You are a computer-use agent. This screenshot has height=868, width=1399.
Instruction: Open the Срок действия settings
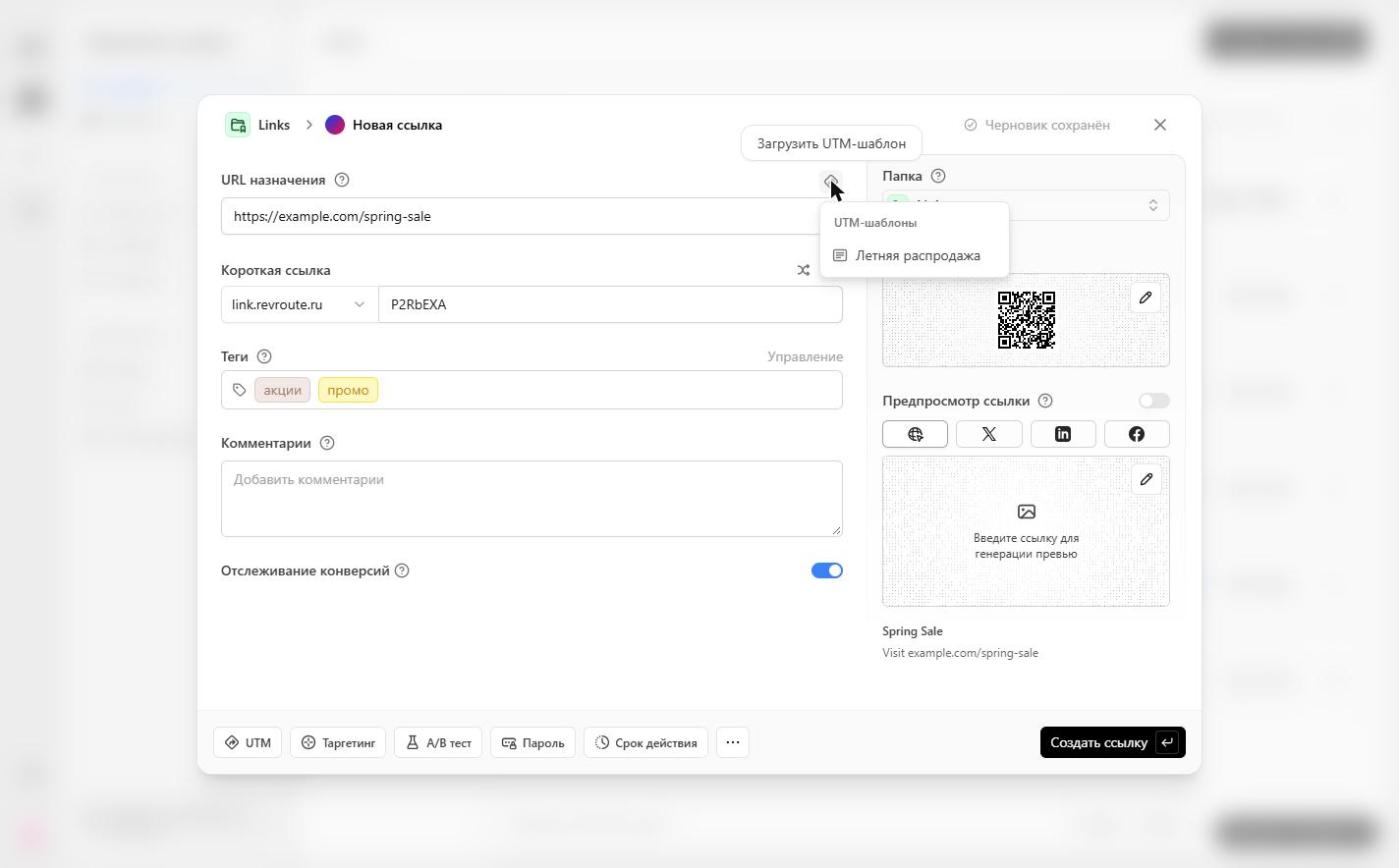click(646, 743)
